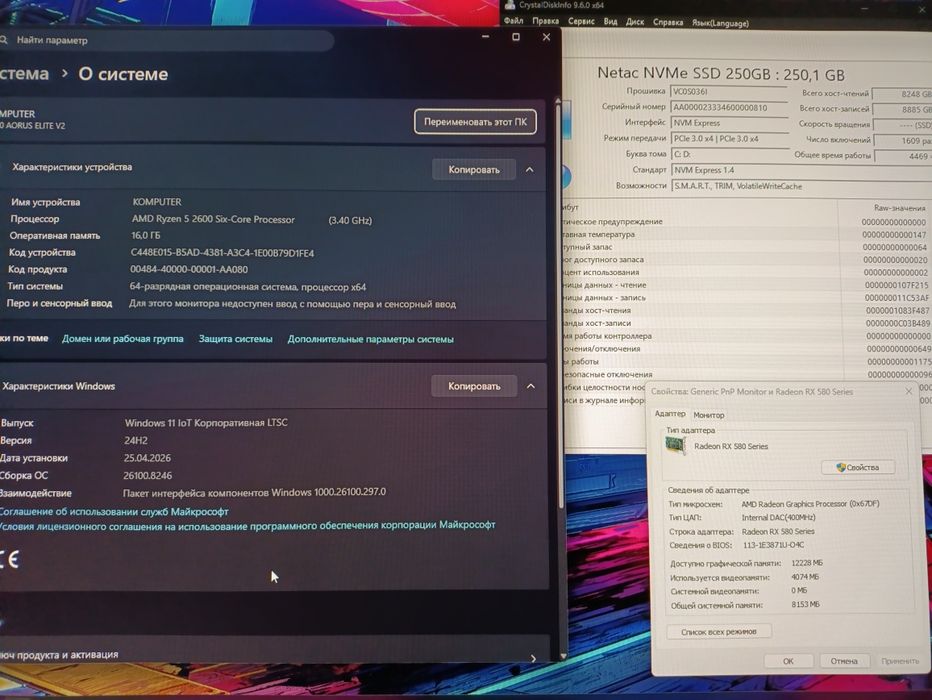Click the processor value AMD Ryzen 5 2600
This screenshot has height=700, width=932.
coord(213,219)
